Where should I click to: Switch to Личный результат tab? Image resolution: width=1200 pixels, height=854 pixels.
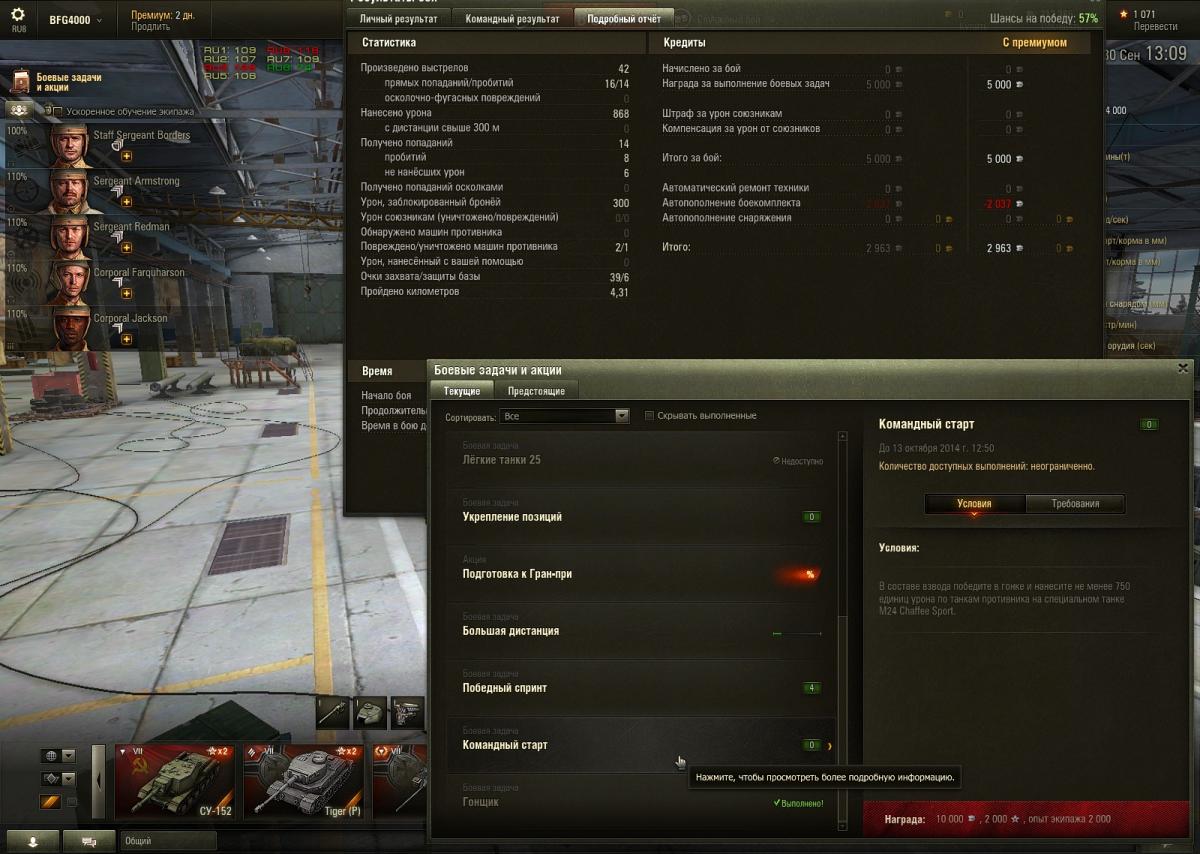coord(398,18)
